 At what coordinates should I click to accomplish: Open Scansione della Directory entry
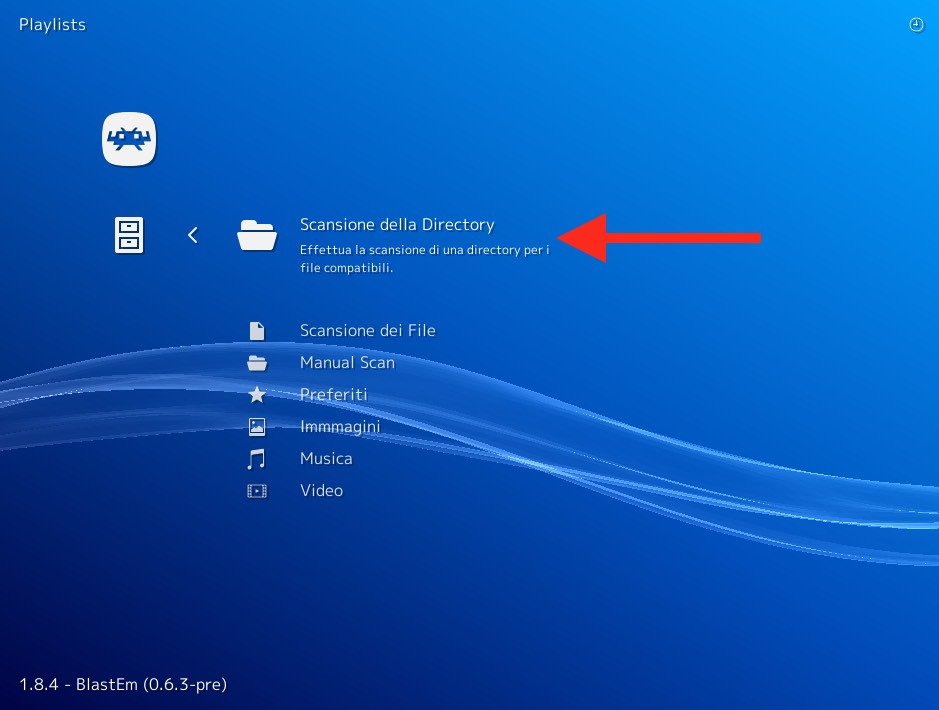pyautogui.click(x=397, y=224)
